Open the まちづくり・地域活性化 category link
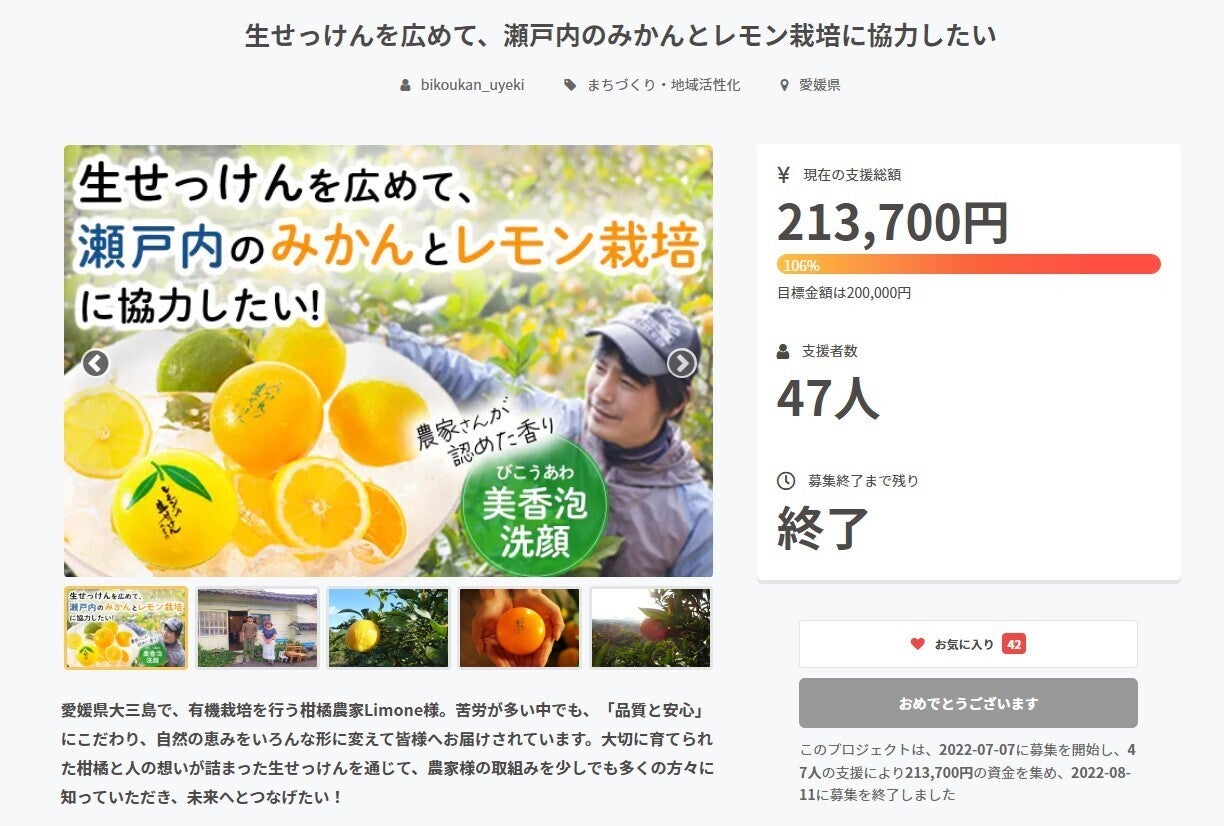The width and height of the screenshot is (1224, 826). 664,85
